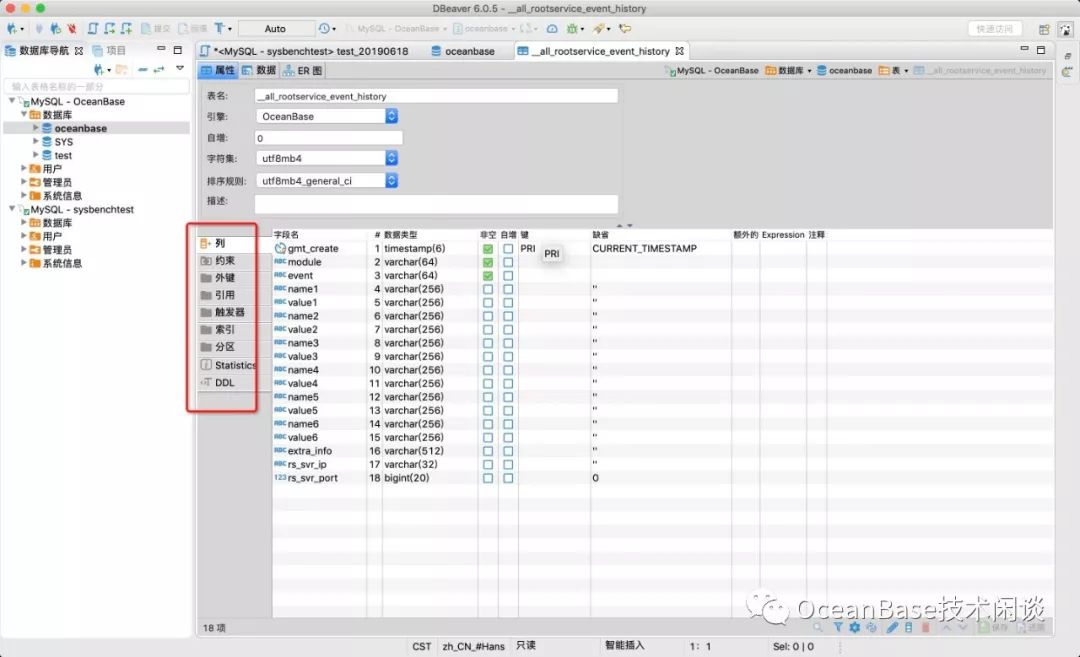Click the yellow arrow navigation icon in toolbar

(x=625, y=28)
